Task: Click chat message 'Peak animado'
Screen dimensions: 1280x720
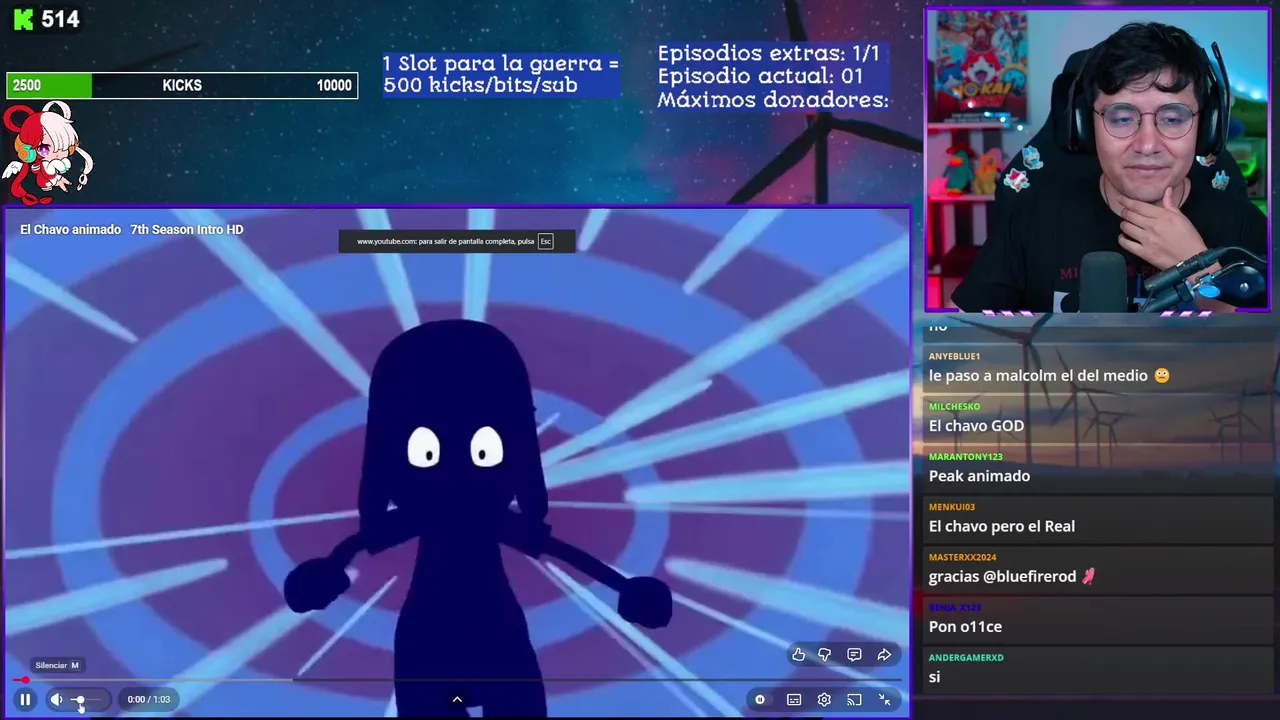Action: click(979, 476)
